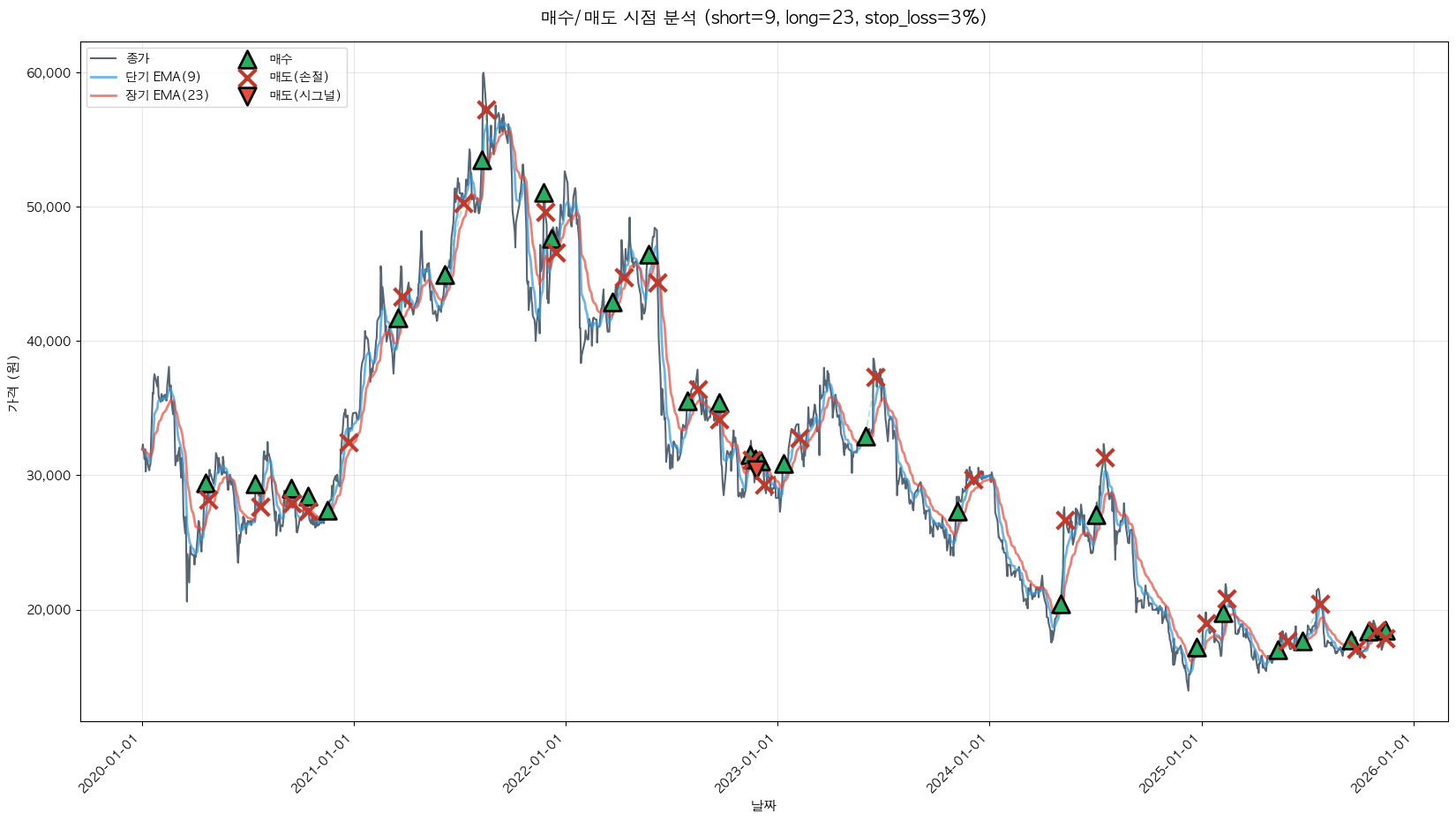1456x821 pixels.
Task: Click the 종가 legend label
Action: point(138,59)
